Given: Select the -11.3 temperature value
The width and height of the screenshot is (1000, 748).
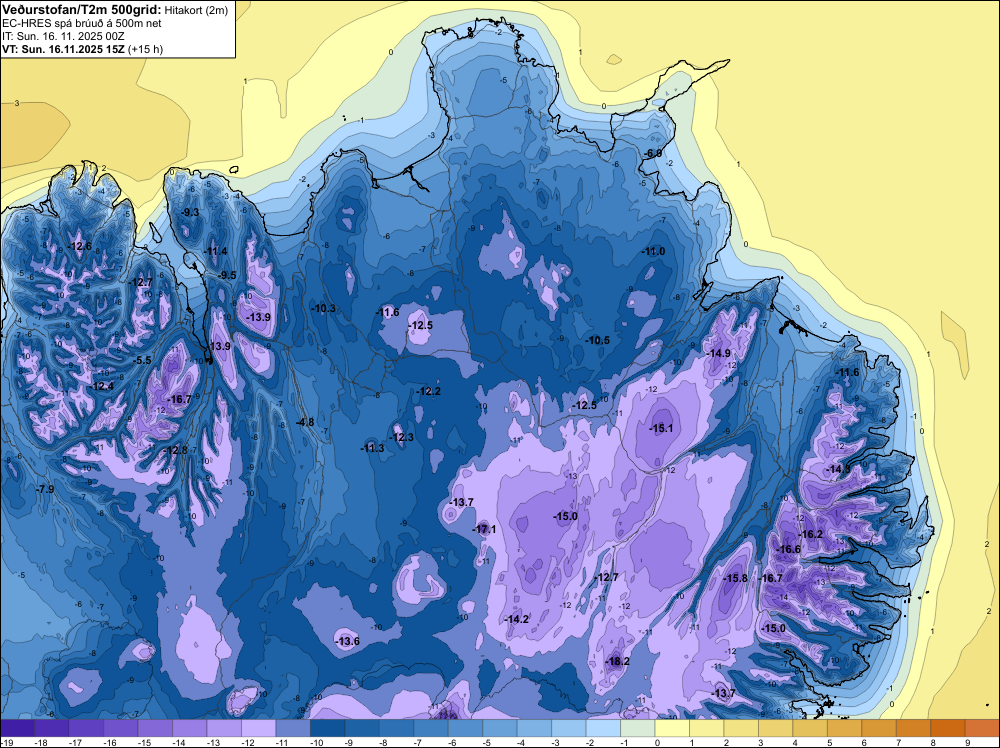Looking at the screenshot, I should pos(372,448).
